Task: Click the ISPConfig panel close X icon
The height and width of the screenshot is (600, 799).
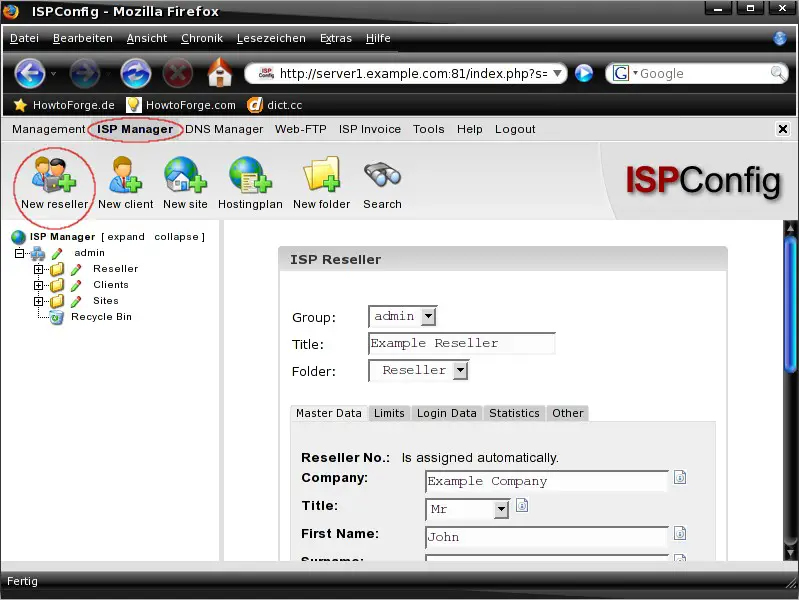Action: tap(783, 129)
